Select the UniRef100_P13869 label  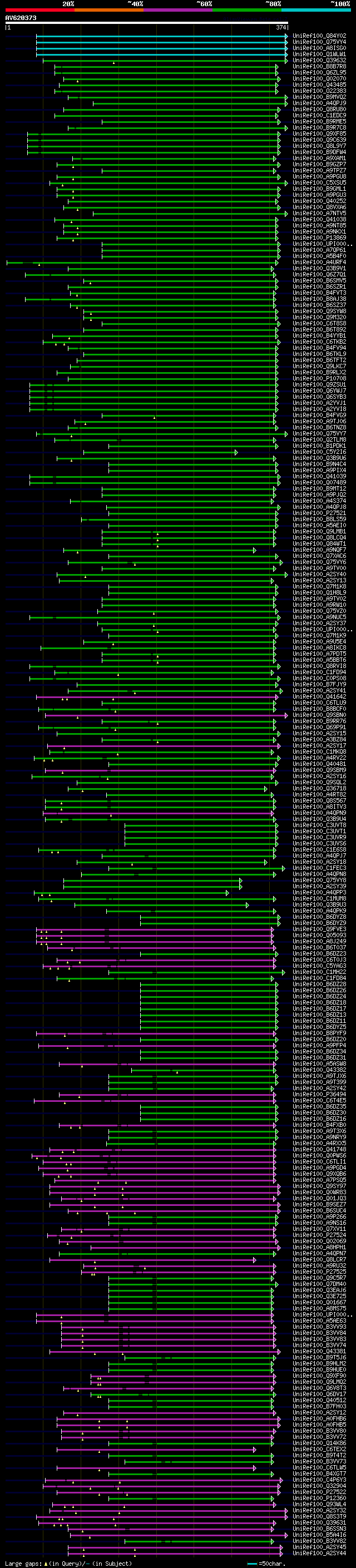319,238
